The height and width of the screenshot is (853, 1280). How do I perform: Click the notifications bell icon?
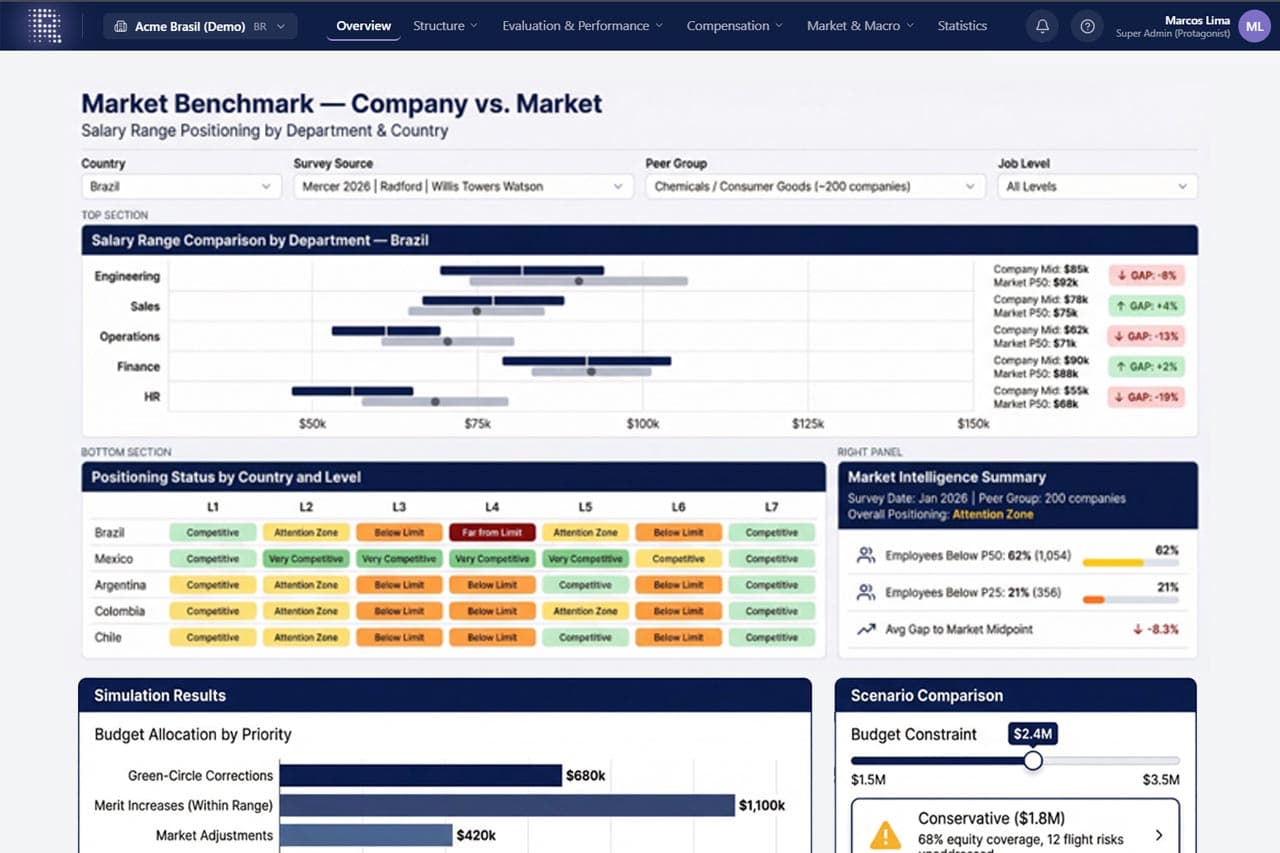pyautogui.click(x=1041, y=26)
